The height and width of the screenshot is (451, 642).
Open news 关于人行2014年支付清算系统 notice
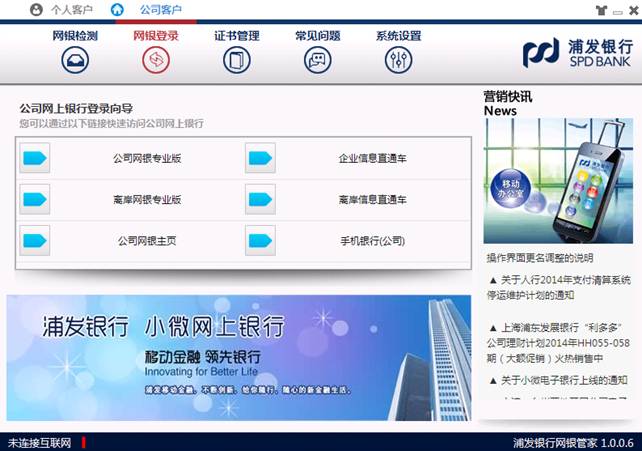point(559,287)
